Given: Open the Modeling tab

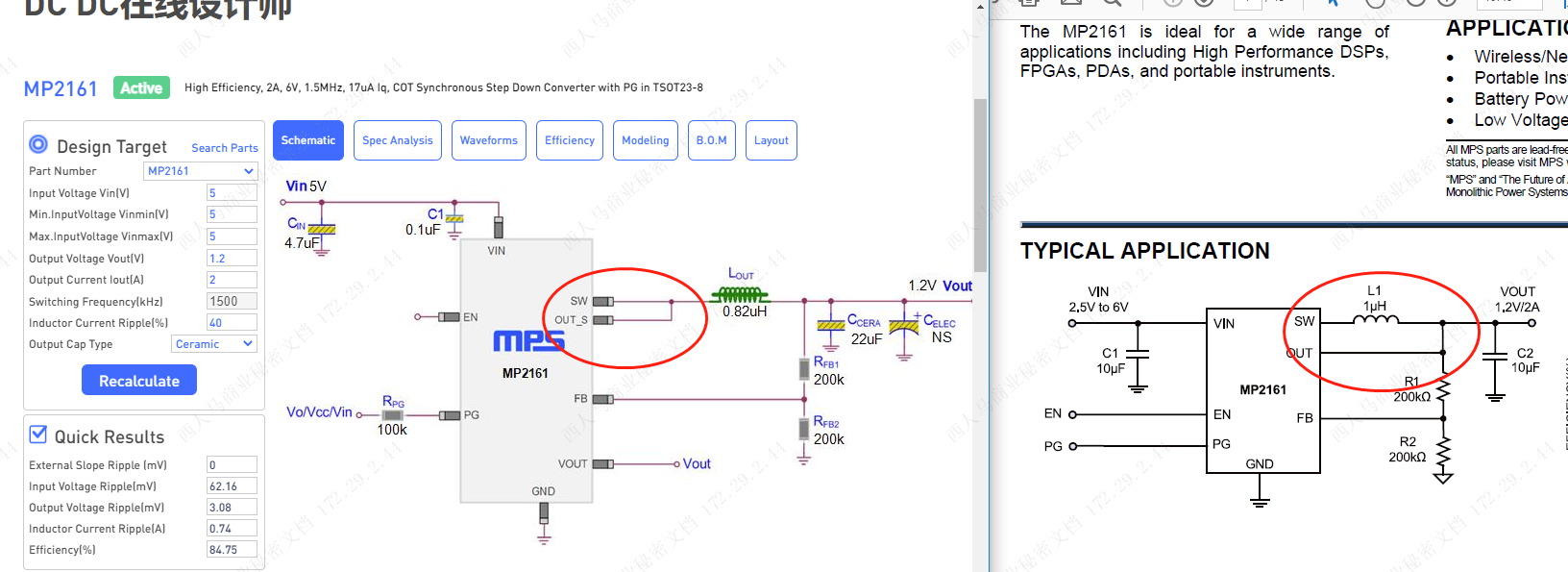Looking at the screenshot, I should coord(646,140).
